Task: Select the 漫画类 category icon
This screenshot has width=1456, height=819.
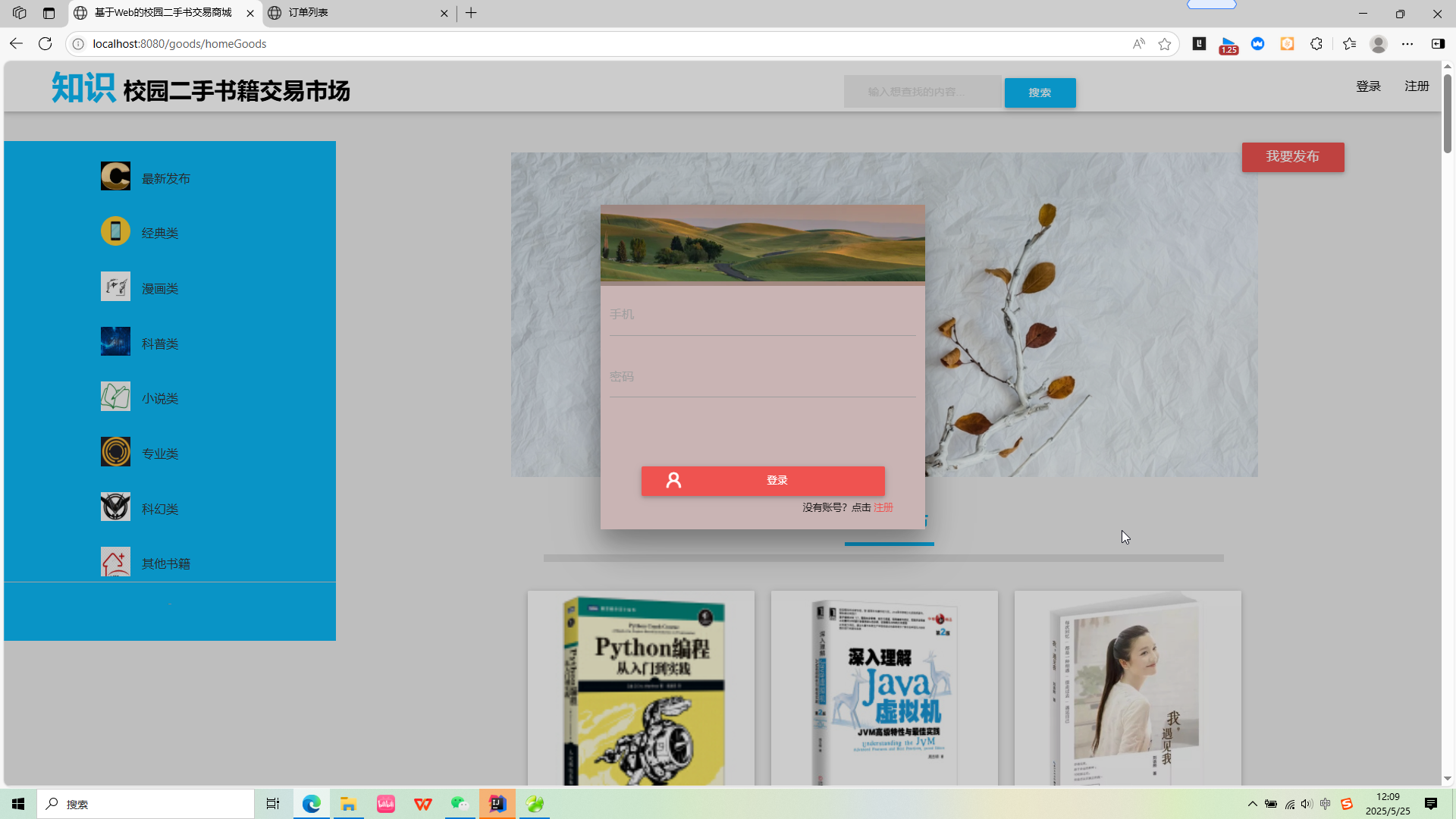Action: [x=115, y=287]
